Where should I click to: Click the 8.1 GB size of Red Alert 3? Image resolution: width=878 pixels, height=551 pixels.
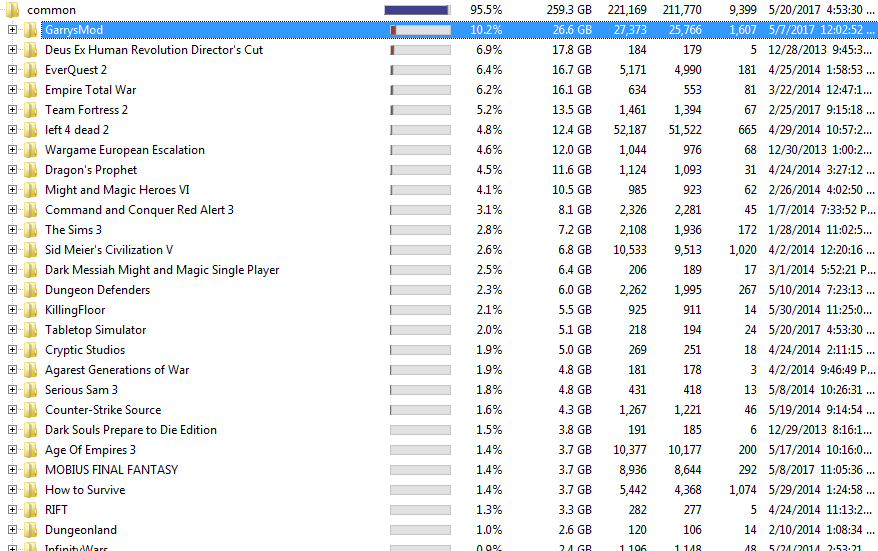tap(575, 210)
